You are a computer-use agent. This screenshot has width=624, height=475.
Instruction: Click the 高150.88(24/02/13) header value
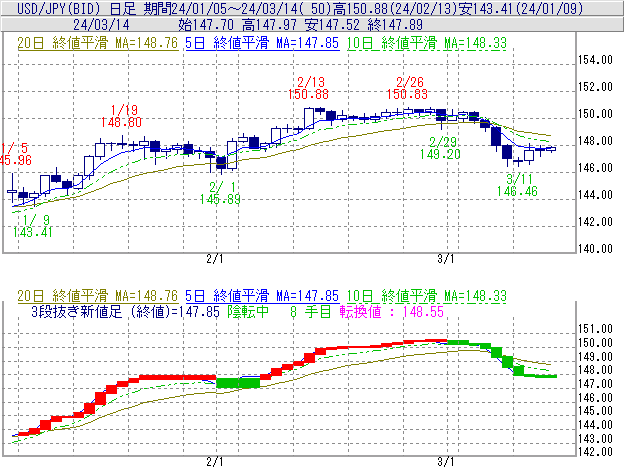tap(395, 8)
